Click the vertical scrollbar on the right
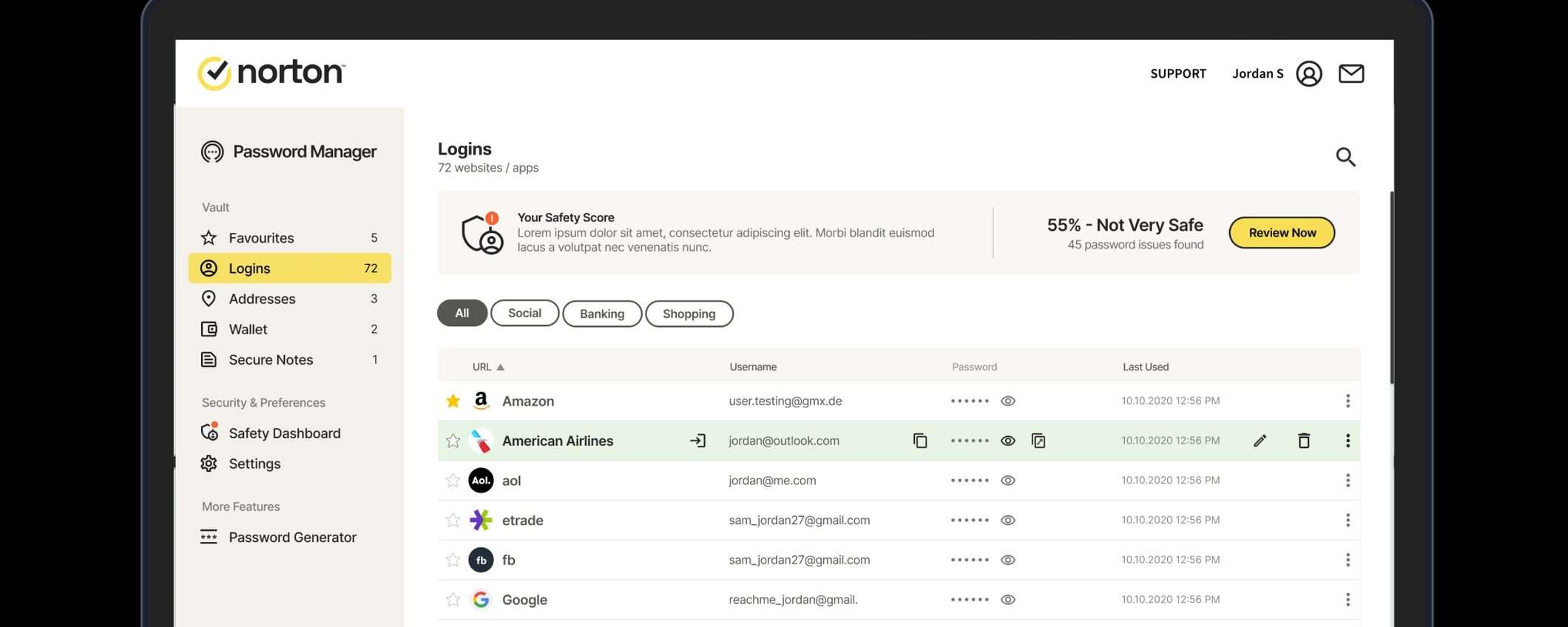This screenshot has height=627, width=1568. point(1391,288)
